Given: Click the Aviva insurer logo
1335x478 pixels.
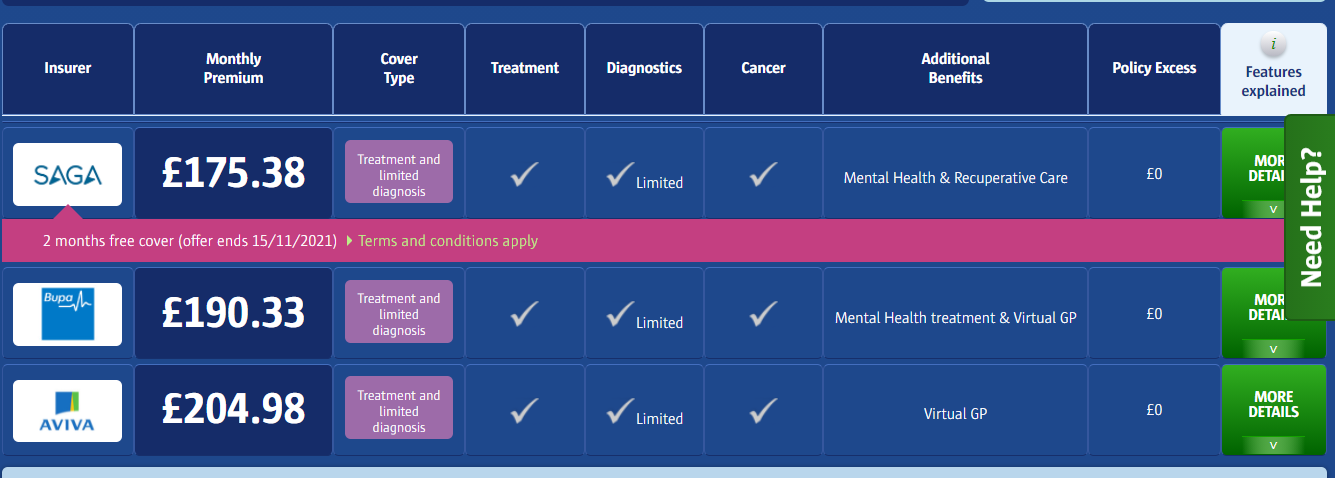Looking at the screenshot, I should (67, 410).
